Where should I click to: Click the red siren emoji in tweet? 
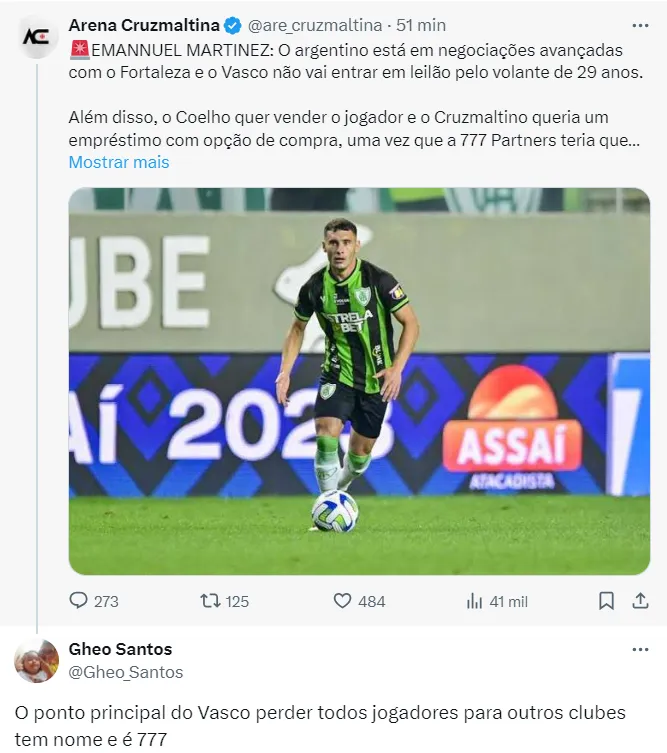(79, 49)
